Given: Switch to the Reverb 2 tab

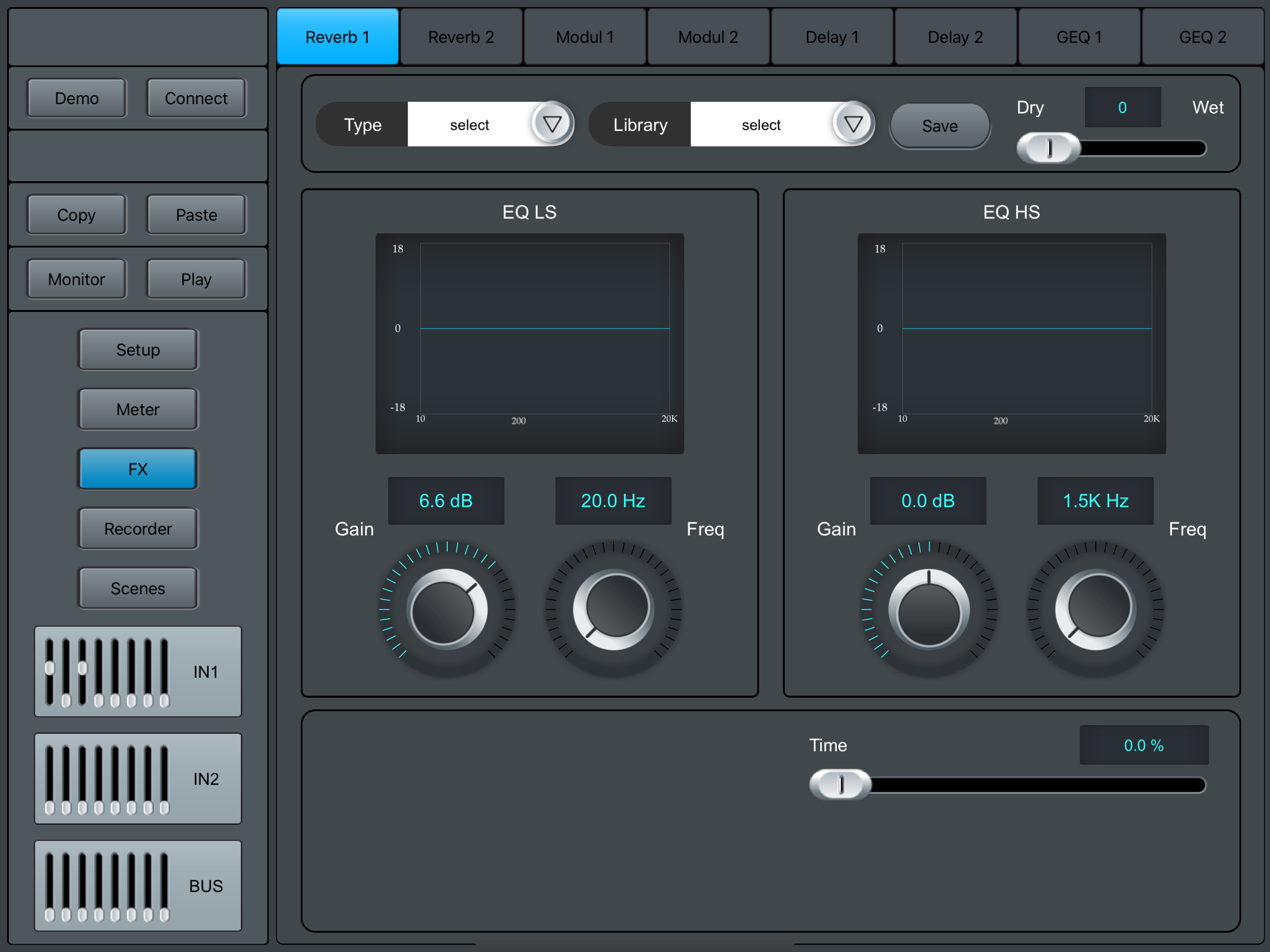Looking at the screenshot, I should (461, 37).
